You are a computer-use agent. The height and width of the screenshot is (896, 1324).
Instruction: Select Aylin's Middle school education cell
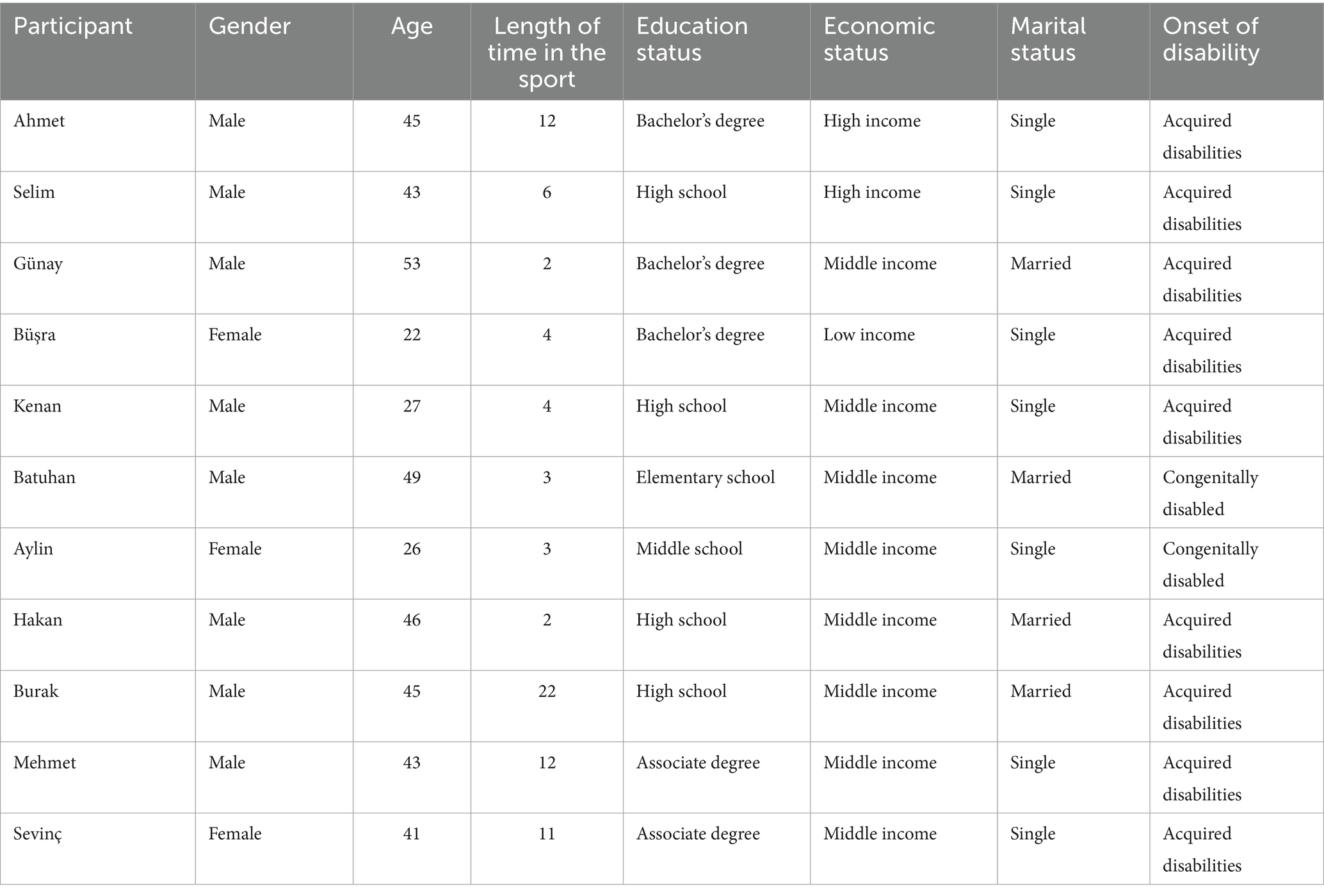tap(689, 549)
